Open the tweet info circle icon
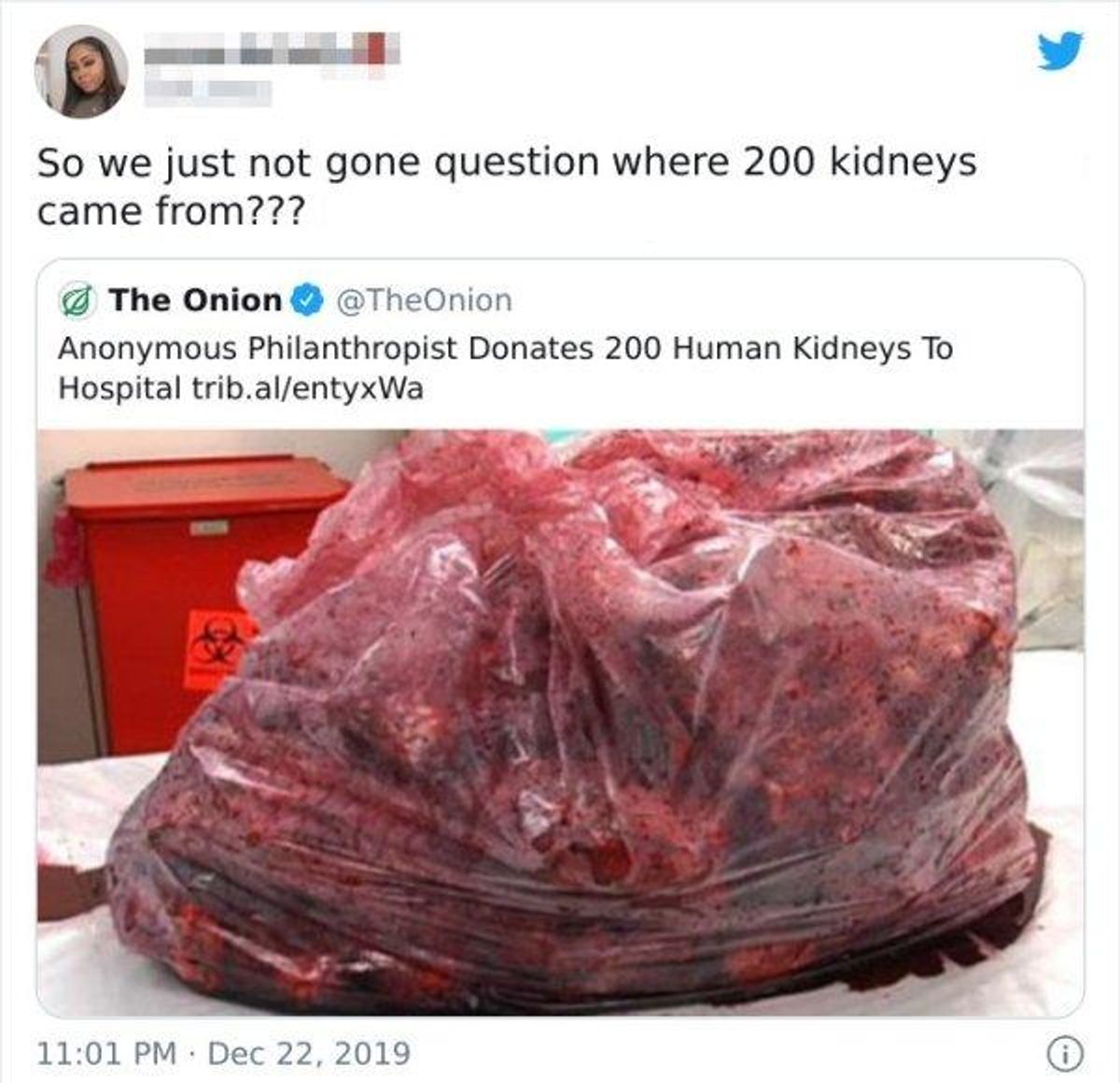 click(x=1060, y=1054)
